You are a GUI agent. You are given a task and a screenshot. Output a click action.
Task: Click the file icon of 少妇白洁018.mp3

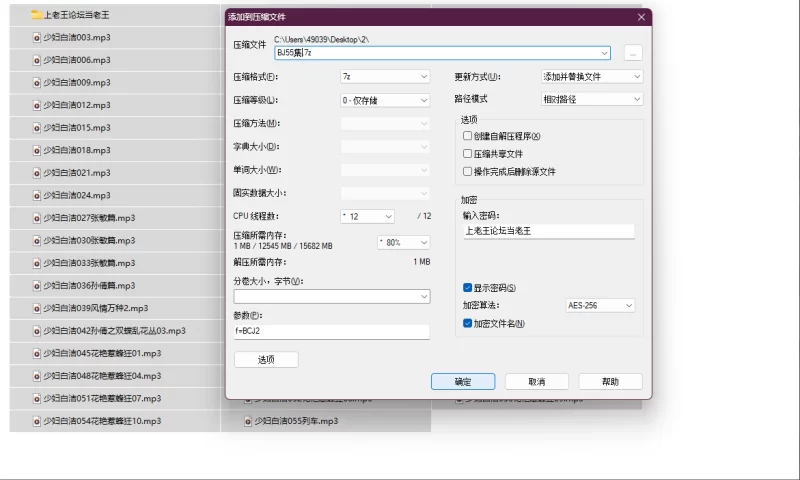click(36, 150)
